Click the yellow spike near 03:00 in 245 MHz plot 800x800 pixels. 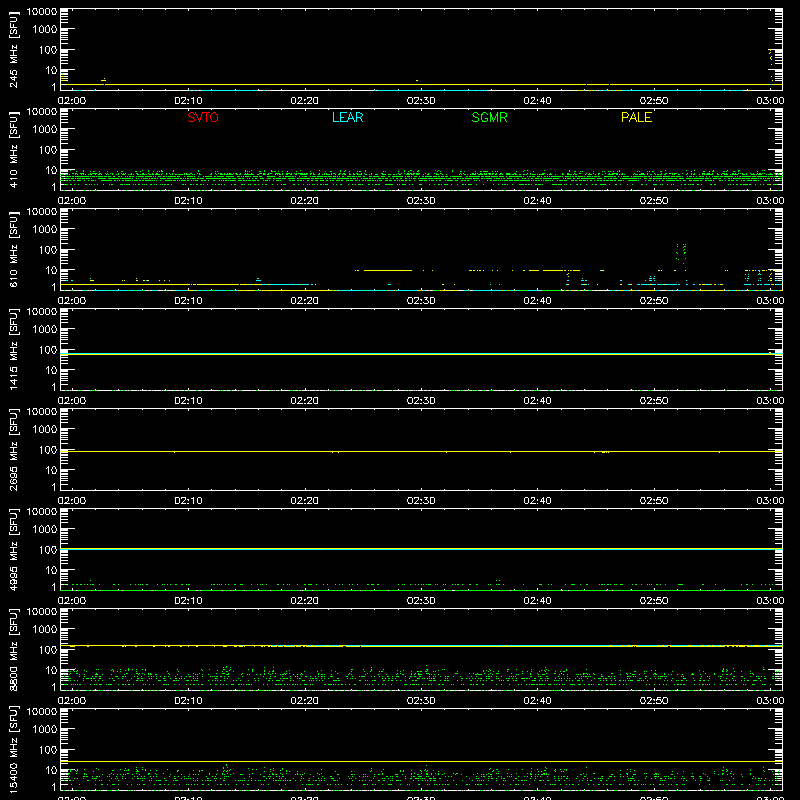click(771, 64)
